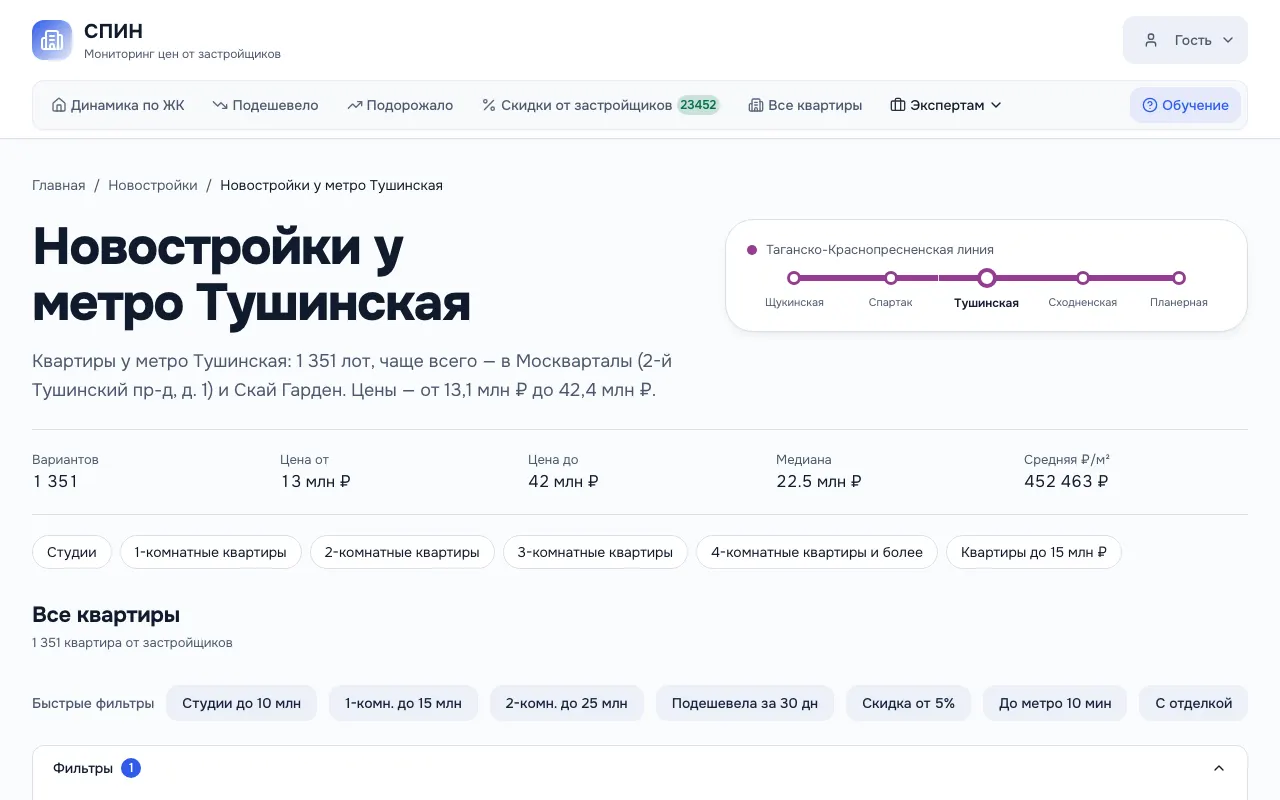Toggle quick filter Студии до 10 млн
The height and width of the screenshot is (800, 1280).
(241, 703)
